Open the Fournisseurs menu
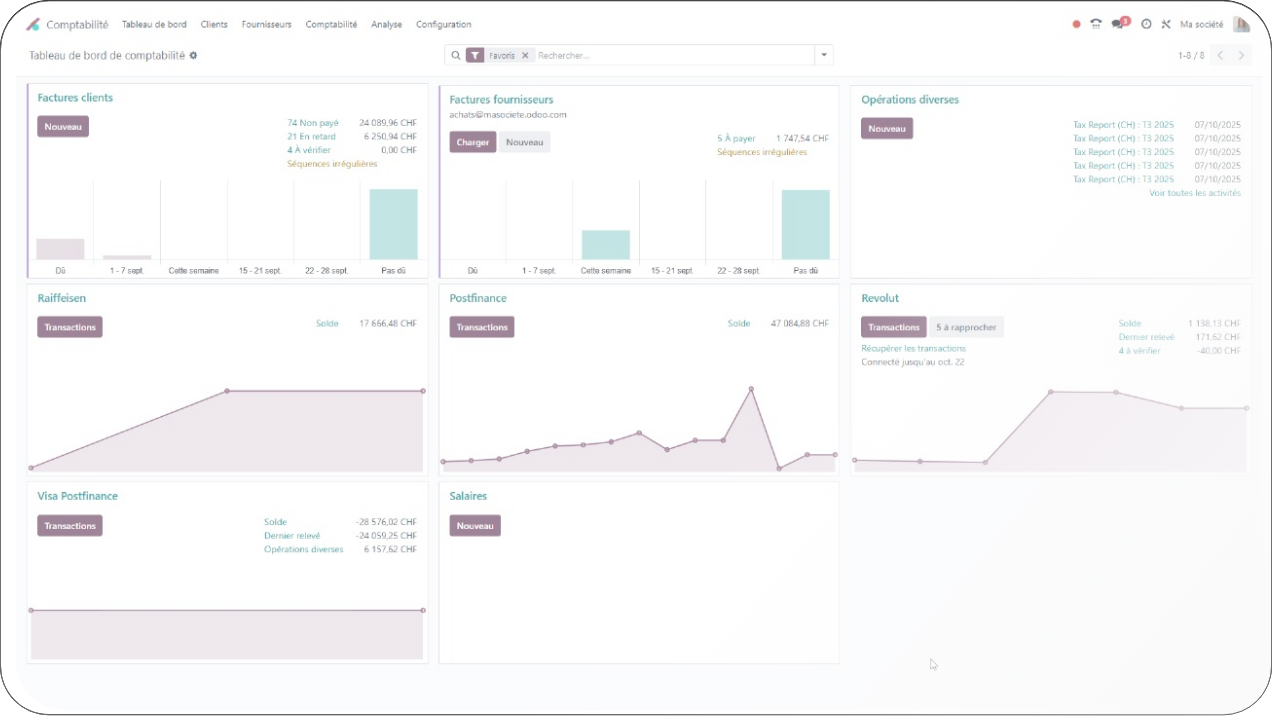Viewport: 1272px width, 716px height. [267, 24]
